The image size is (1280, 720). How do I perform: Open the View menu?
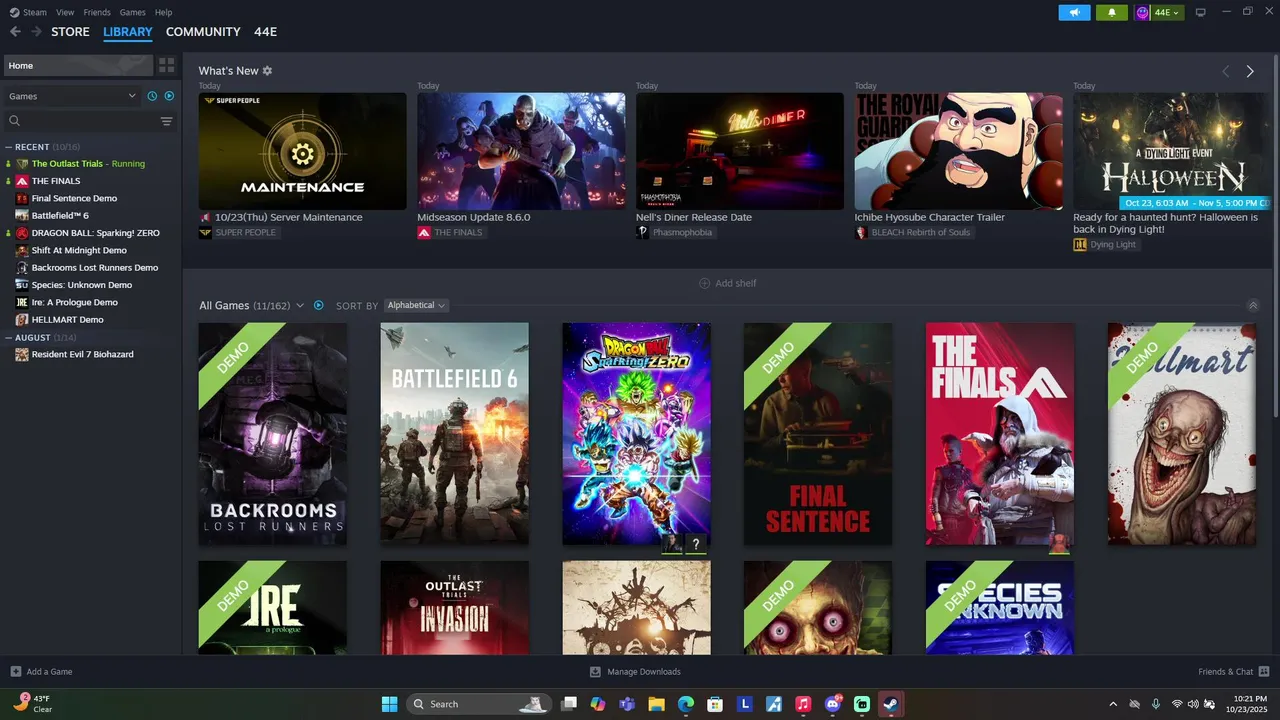65,12
